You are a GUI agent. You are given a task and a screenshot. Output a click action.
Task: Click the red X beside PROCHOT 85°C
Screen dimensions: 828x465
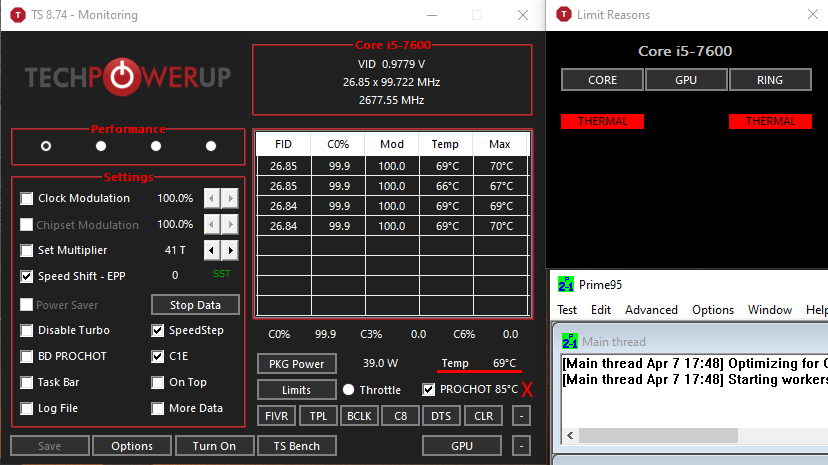(x=527, y=390)
